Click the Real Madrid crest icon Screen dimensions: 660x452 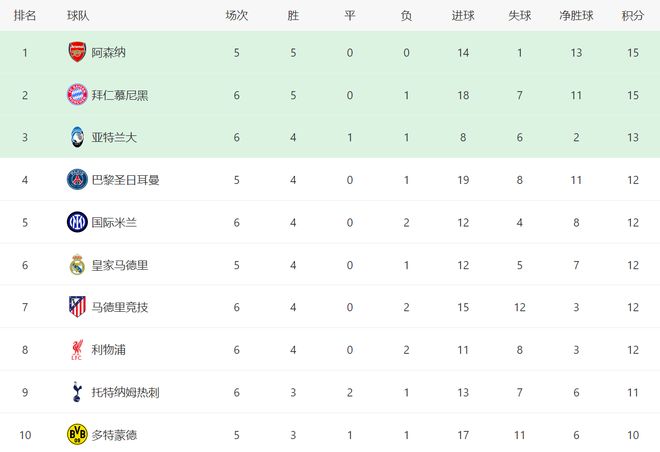click(77, 265)
